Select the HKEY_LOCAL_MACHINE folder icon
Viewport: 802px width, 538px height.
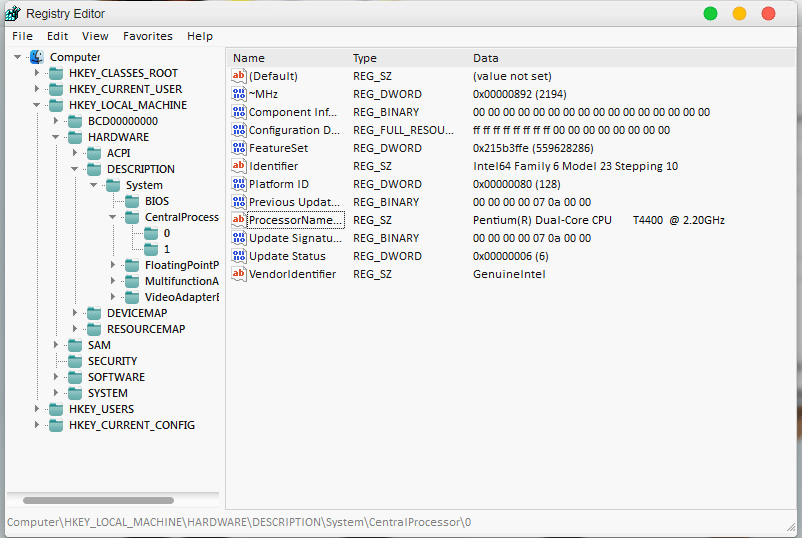coord(56,105)
